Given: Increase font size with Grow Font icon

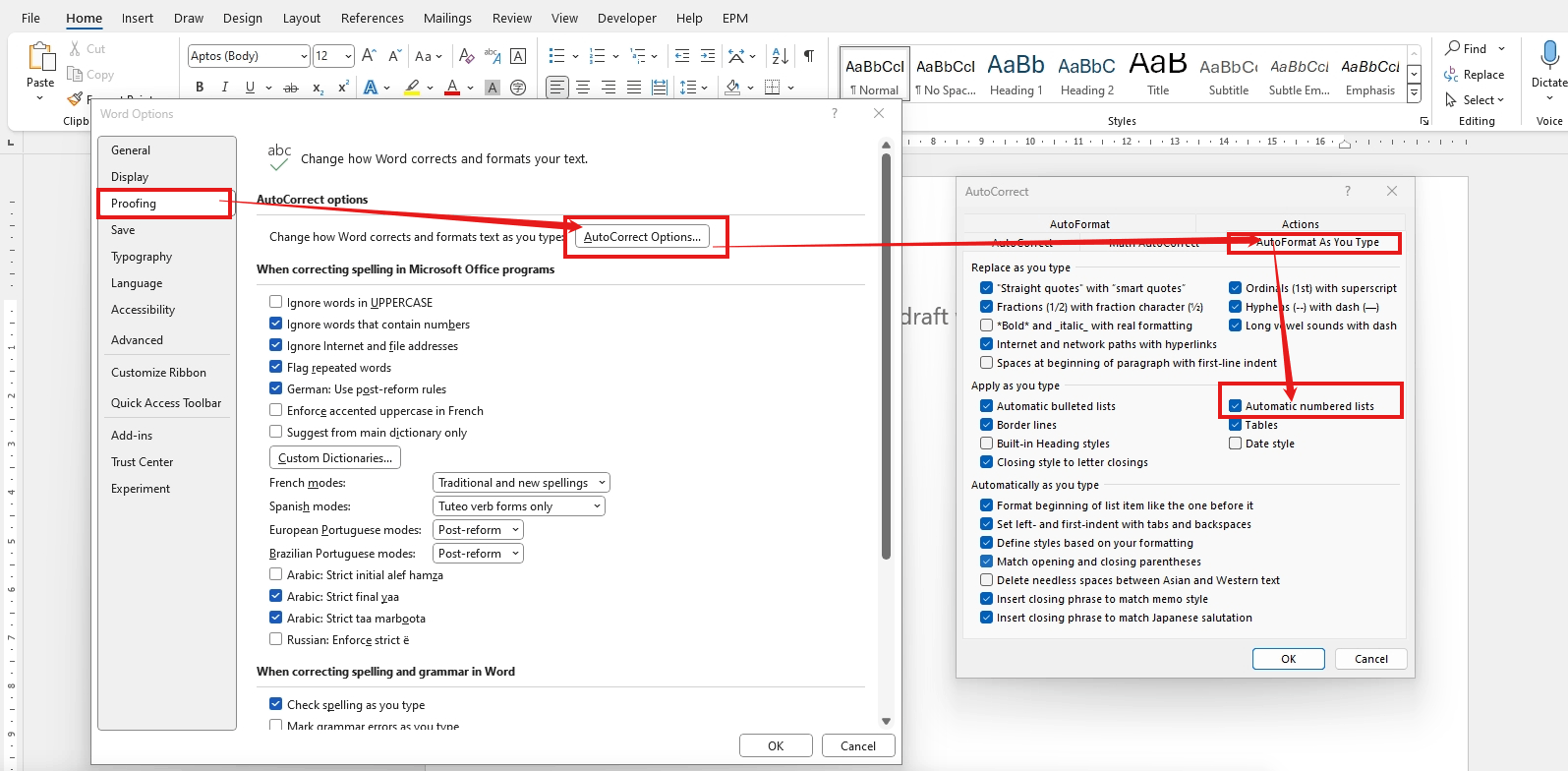Looking at the screenshot, I should 369,56.
